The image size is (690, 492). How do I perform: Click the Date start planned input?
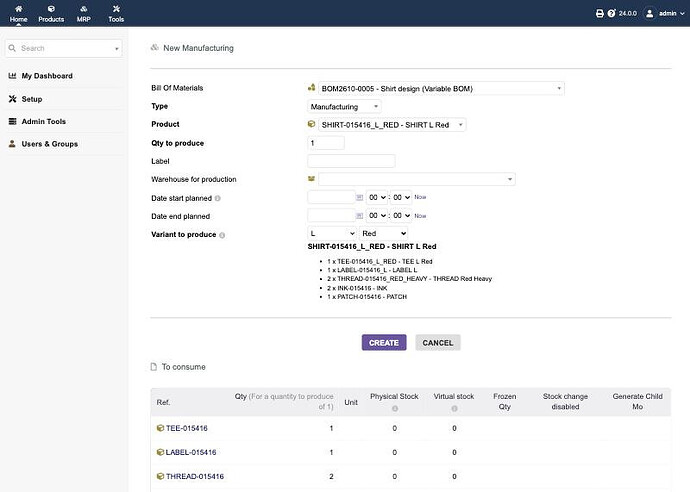coord(331,197)
